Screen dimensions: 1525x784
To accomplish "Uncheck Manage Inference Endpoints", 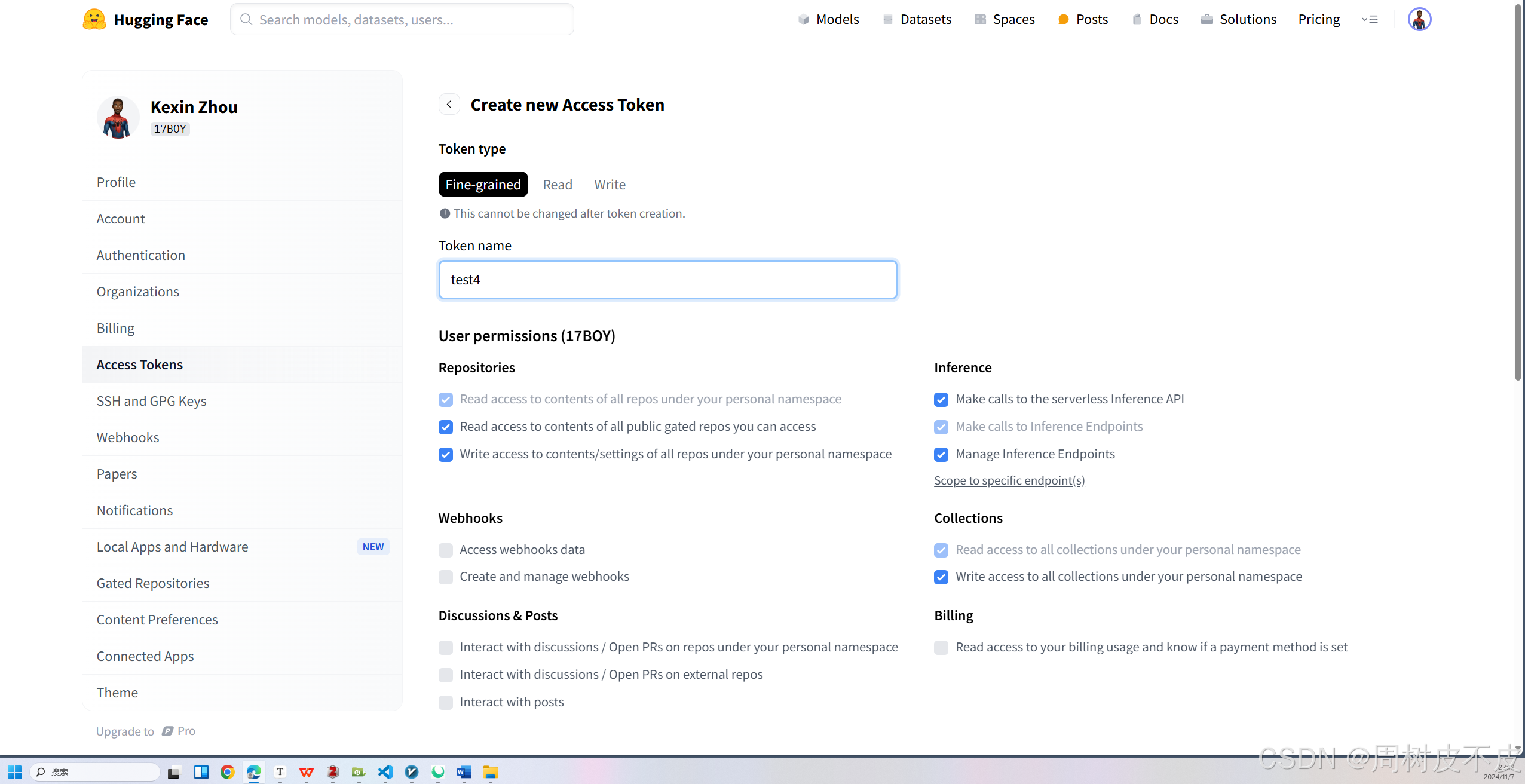I will pyautogui.click(x=941, y=455).
